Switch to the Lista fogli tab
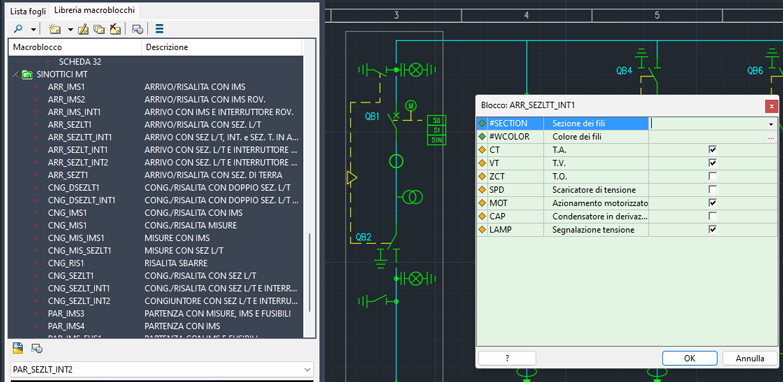 pyautogui.click(x=29, y=10)
